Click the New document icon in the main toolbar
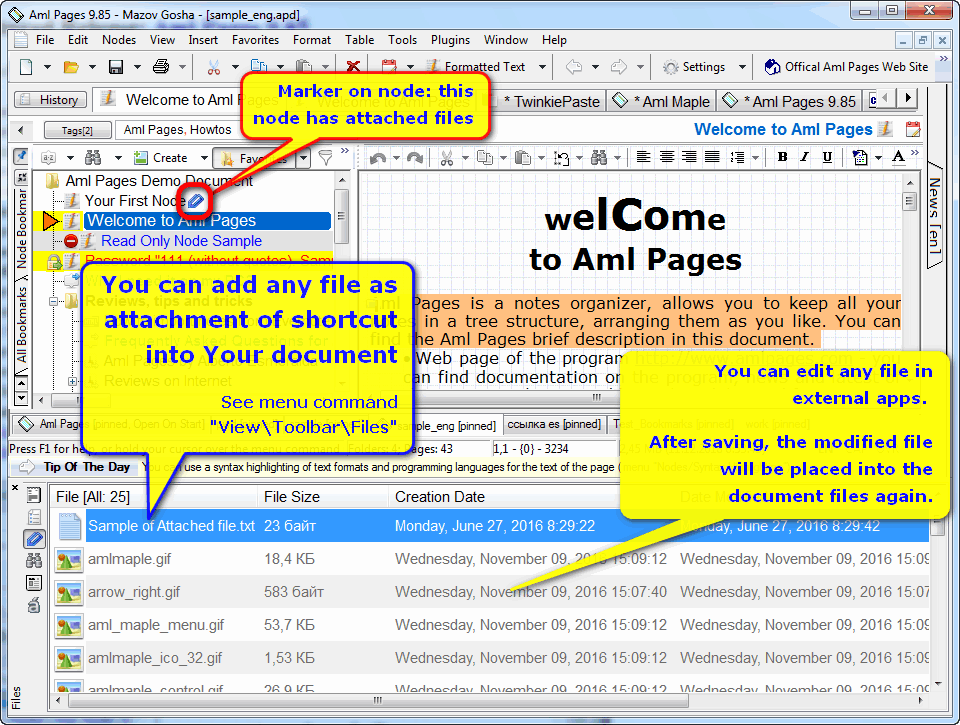 click(26, 67)
